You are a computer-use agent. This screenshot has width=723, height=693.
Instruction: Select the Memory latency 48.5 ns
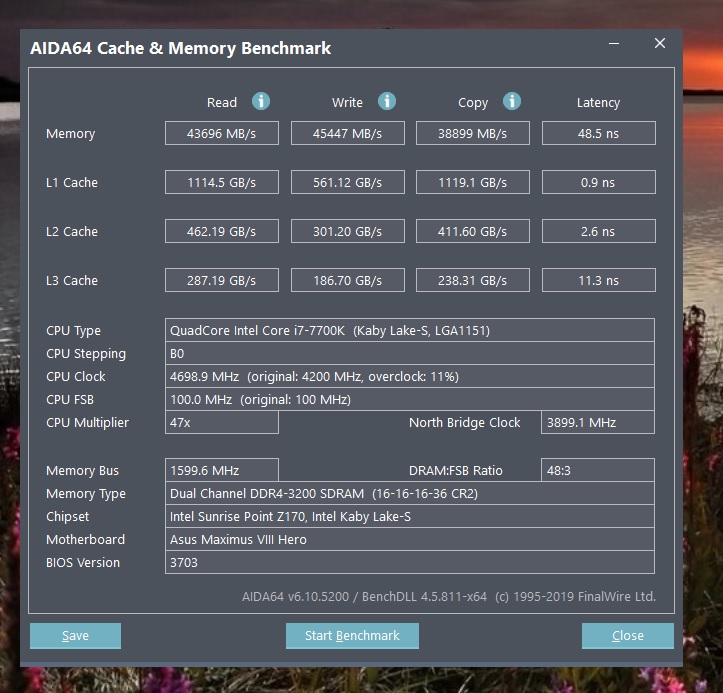pos(599,133)
